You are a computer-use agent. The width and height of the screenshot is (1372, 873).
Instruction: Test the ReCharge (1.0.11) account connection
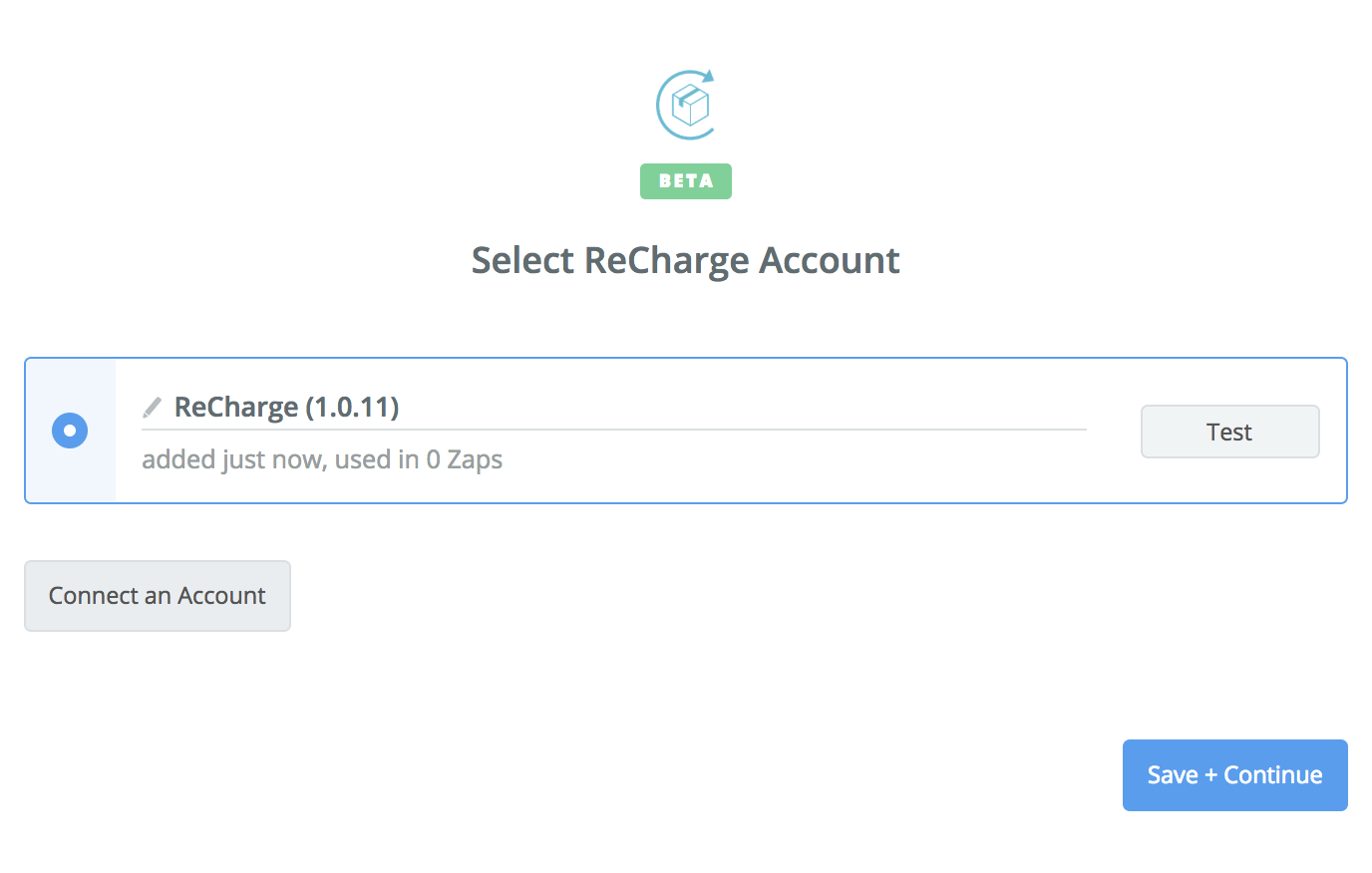[1229, 432]
